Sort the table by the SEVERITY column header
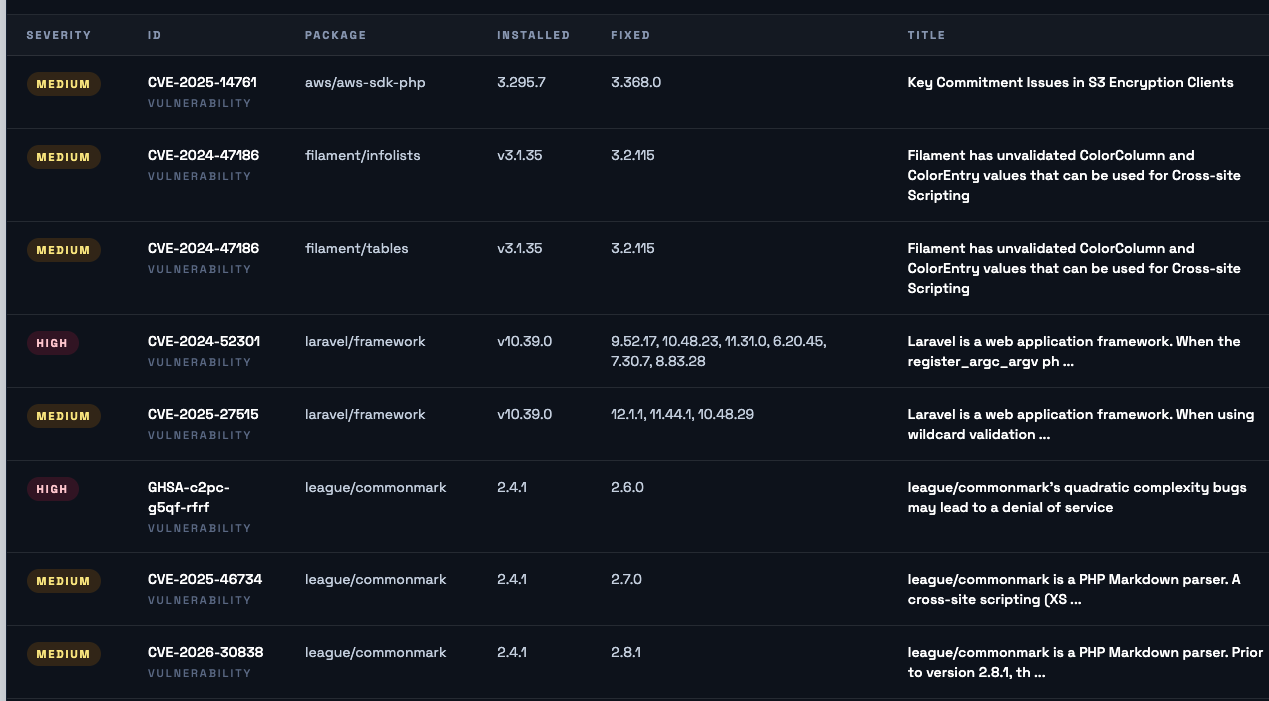 point(59,35)
